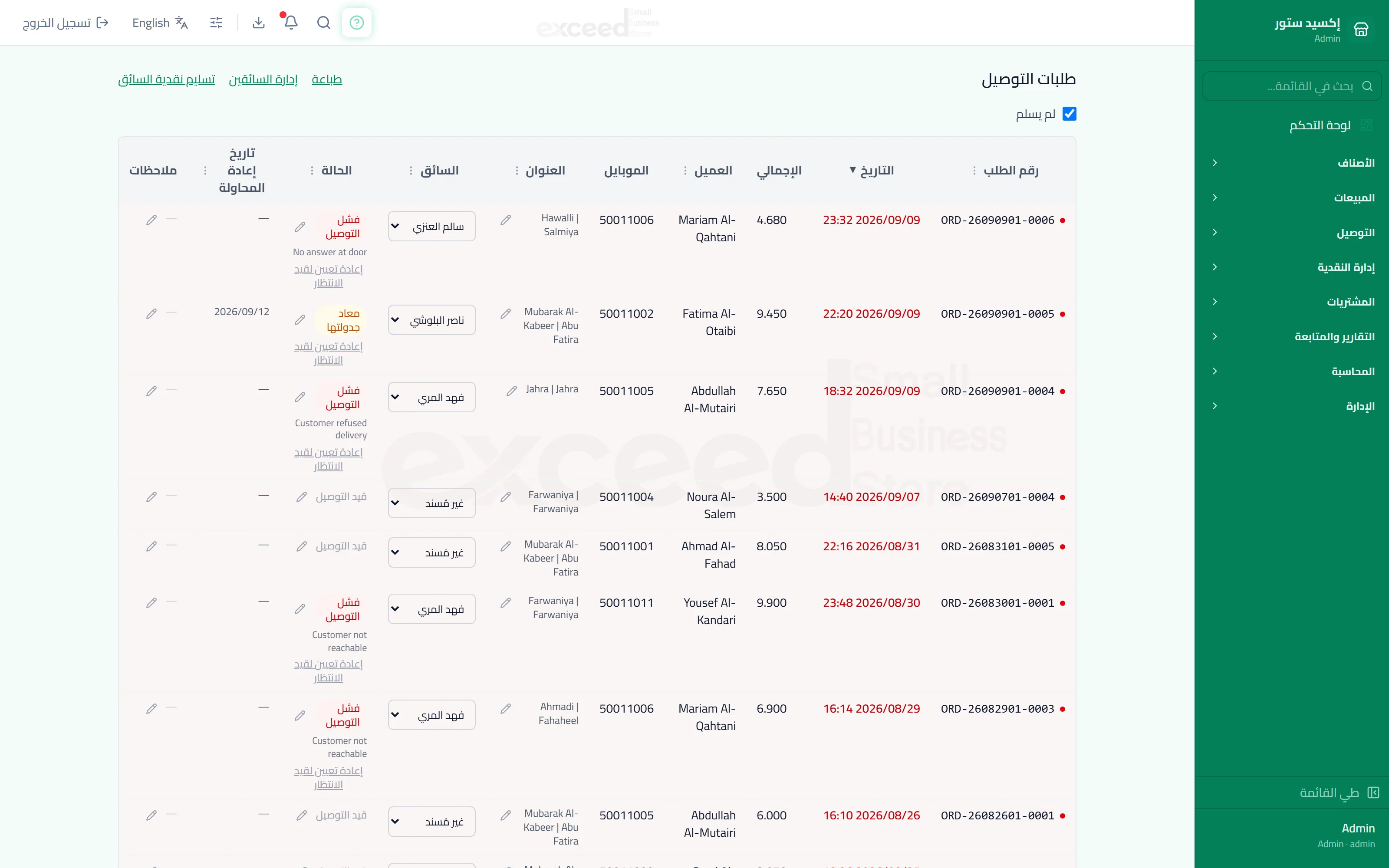Image resolution: width=1389 pixels, height=868 pixels.
Task: Open the notifications bell
Action: point(291,23)
